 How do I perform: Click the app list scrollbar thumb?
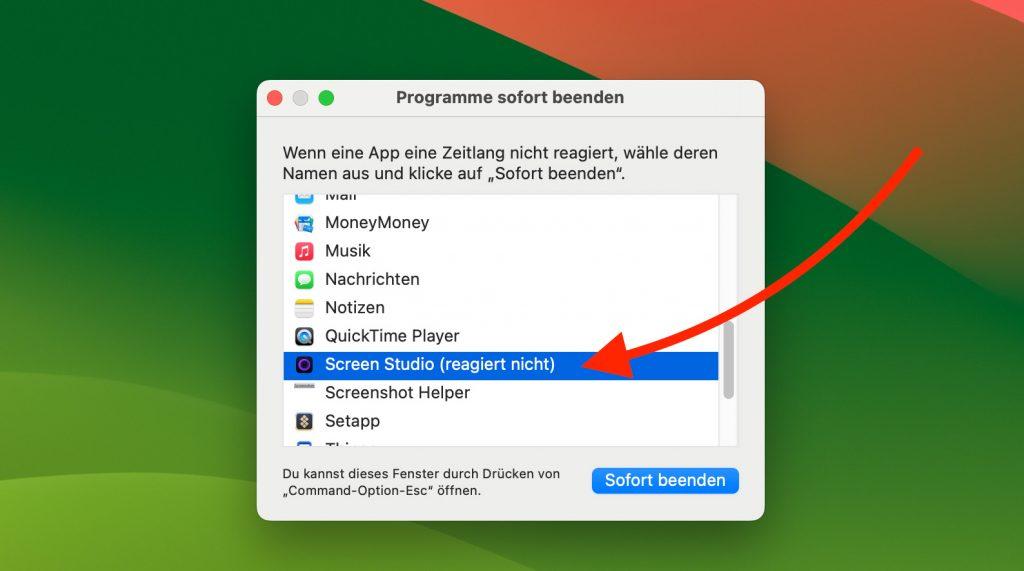tap(728, 360)
